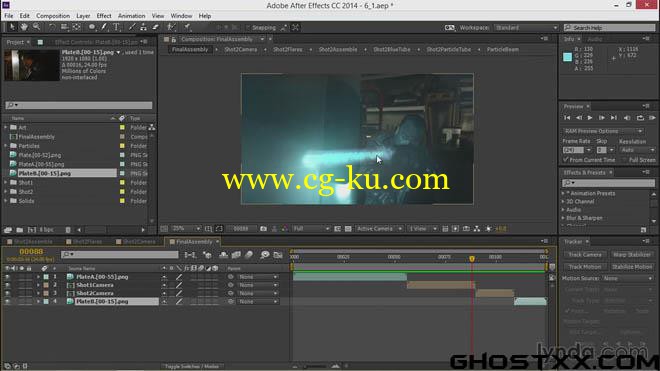Click the trash icon in Project panel
Viewport: 660px width, 371px height.
pyautogui.click(x=68, y=230)
